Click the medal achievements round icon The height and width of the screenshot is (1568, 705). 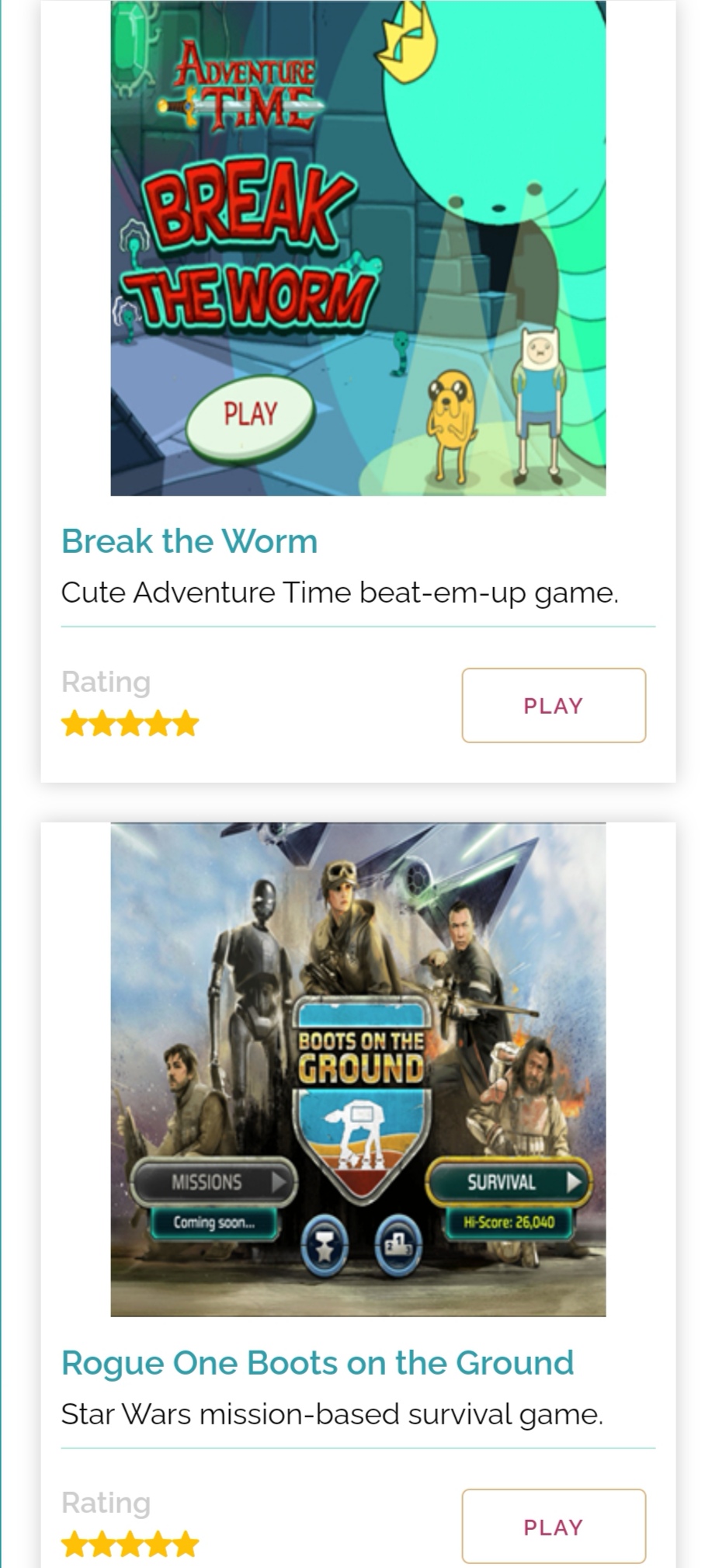tap(325, 1246)
